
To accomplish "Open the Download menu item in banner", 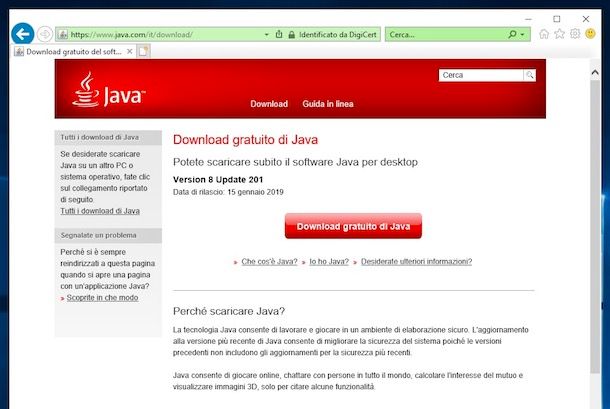I will [269, 104].
